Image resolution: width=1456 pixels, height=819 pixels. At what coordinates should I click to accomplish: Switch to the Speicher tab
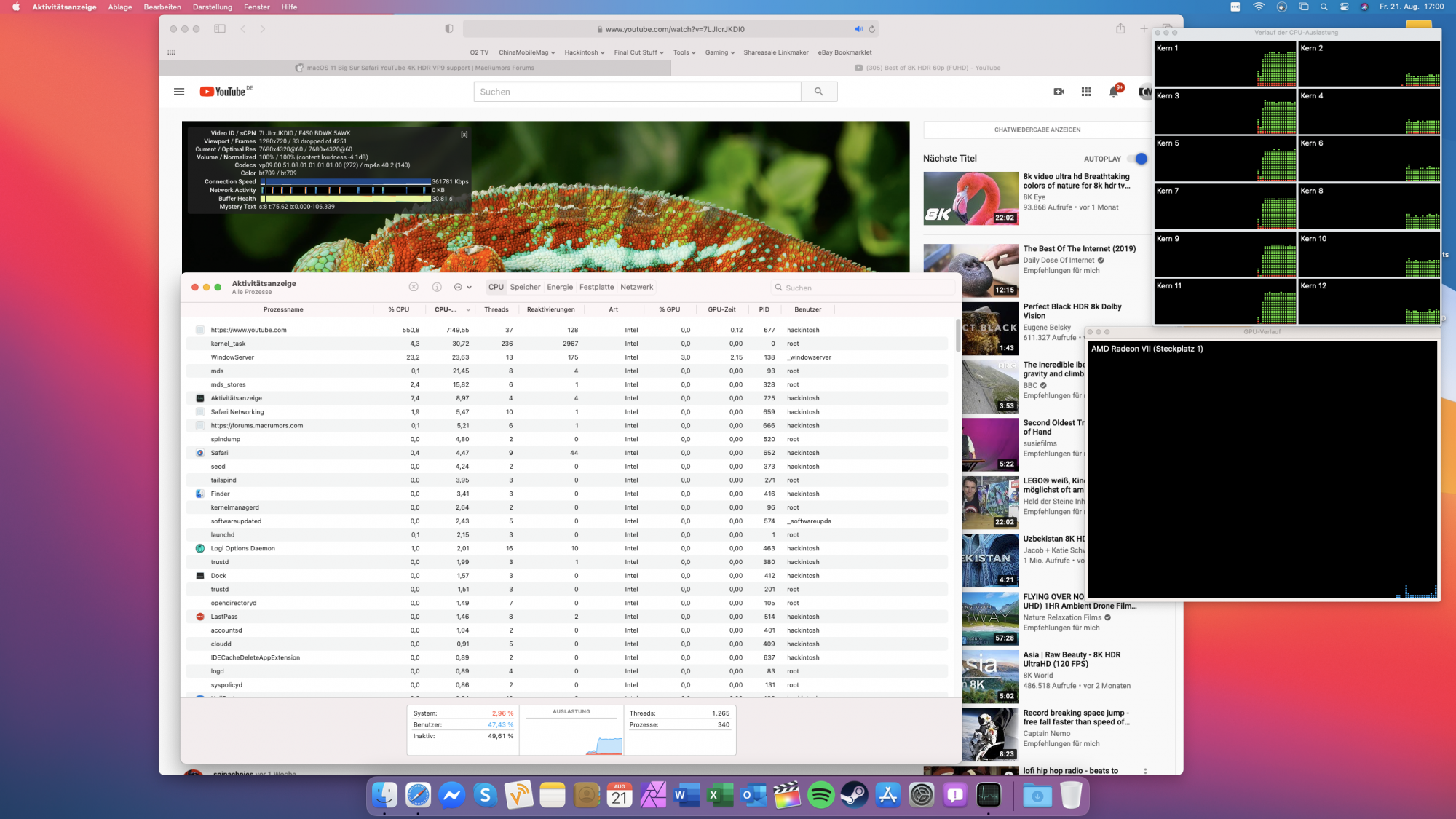click(525, 287)
